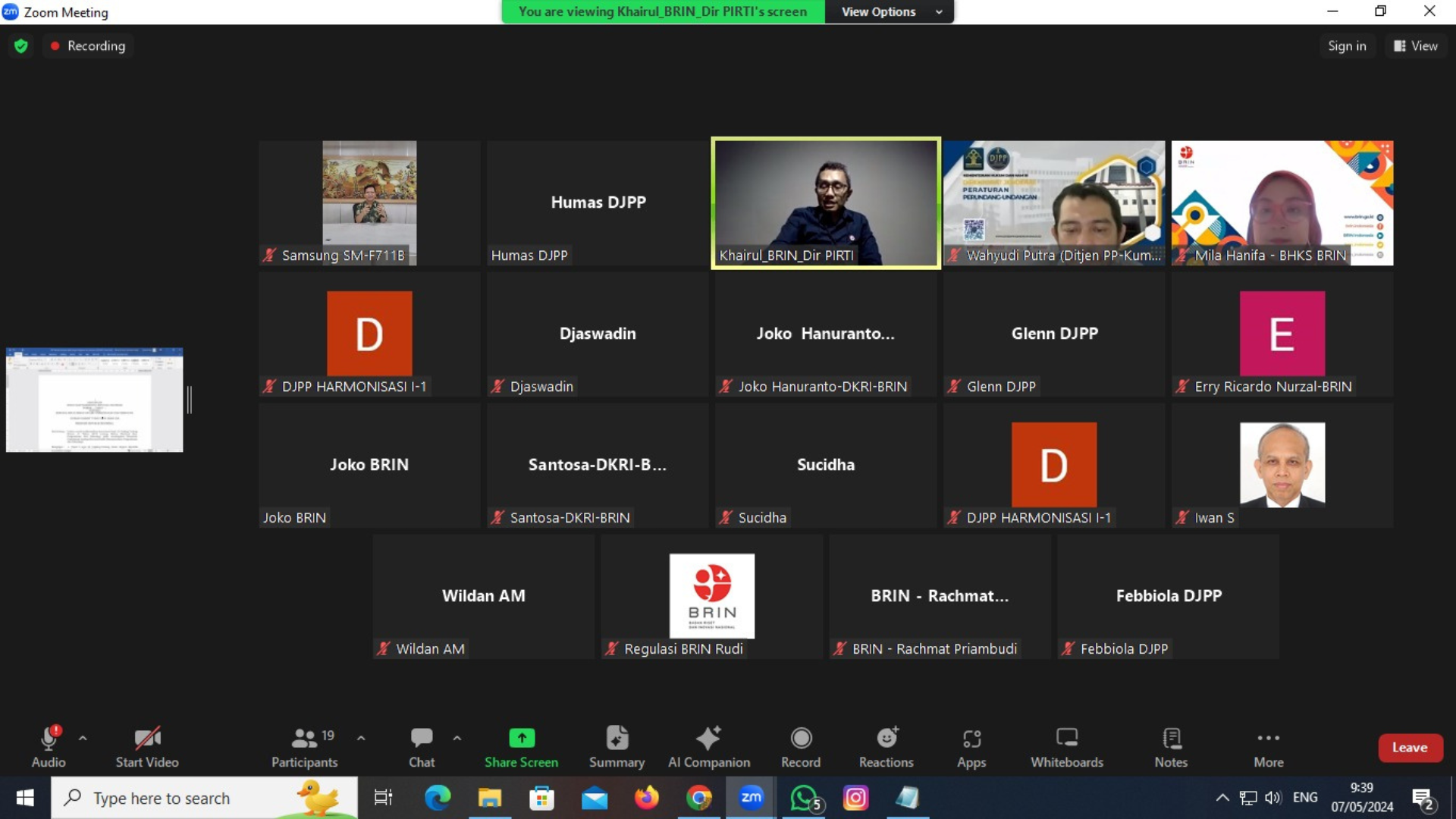Screen dimensions: 1456x819
Task: Unmute the microphone Audio button
Action: (49, 747)
